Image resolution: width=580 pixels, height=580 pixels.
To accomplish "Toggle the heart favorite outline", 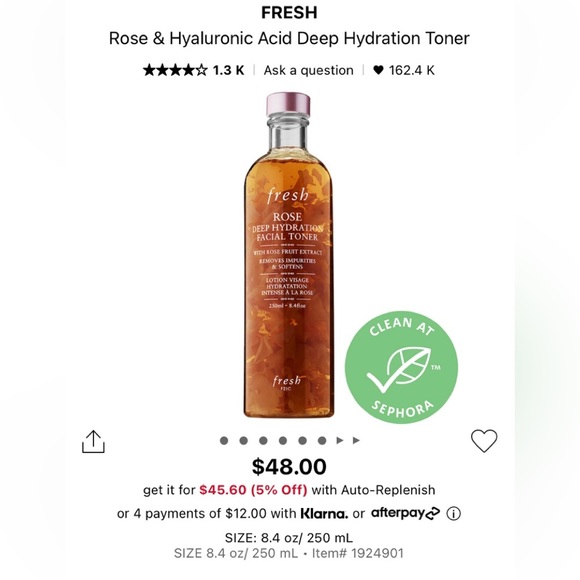I will coord(484,441).
